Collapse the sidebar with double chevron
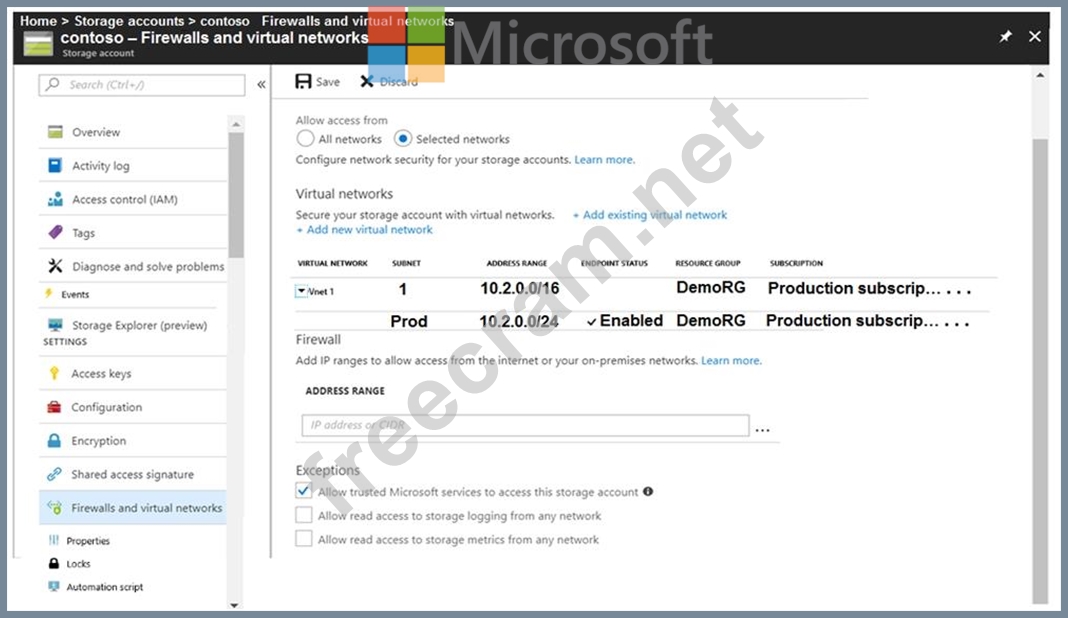 click(x=261, y=84)
